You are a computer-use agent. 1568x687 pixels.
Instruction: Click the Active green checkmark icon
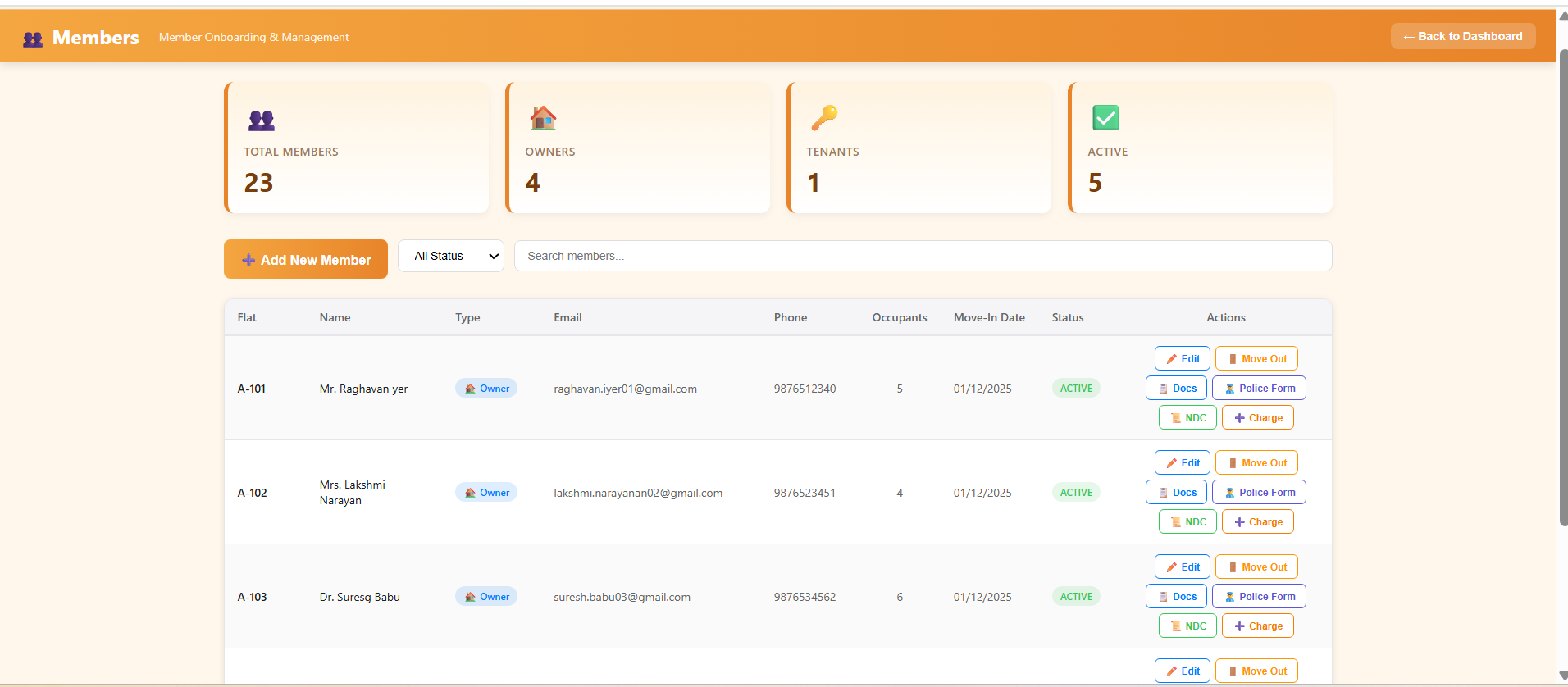(1105, 118)
